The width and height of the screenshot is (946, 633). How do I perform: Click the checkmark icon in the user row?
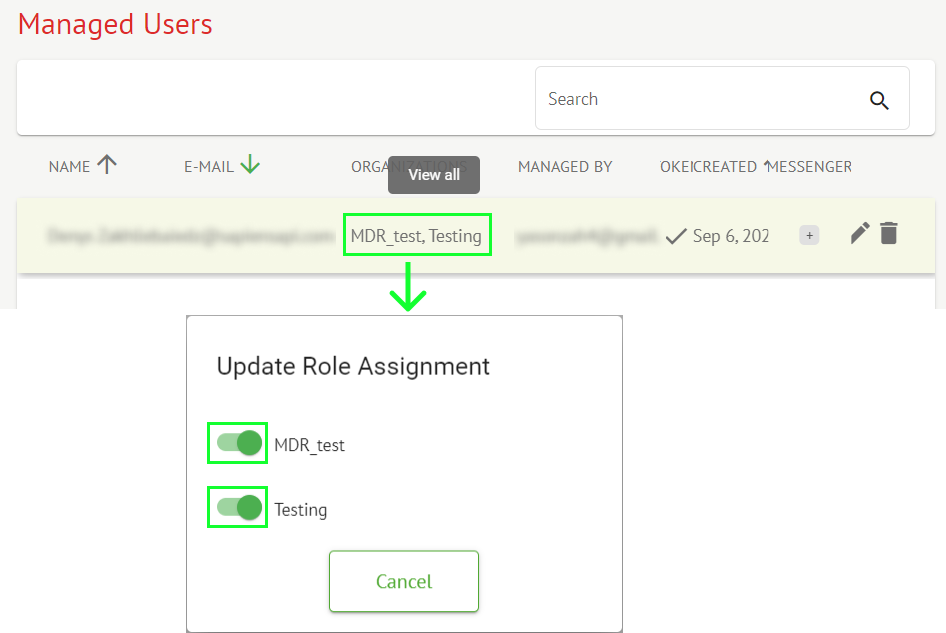coord(676,236)
